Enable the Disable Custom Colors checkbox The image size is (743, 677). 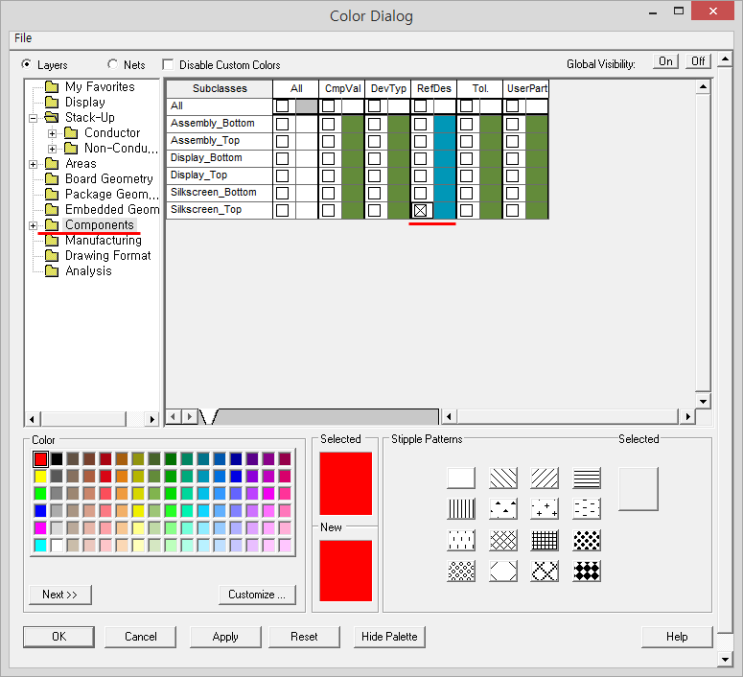pyautogui.click(x=168, y=64)
